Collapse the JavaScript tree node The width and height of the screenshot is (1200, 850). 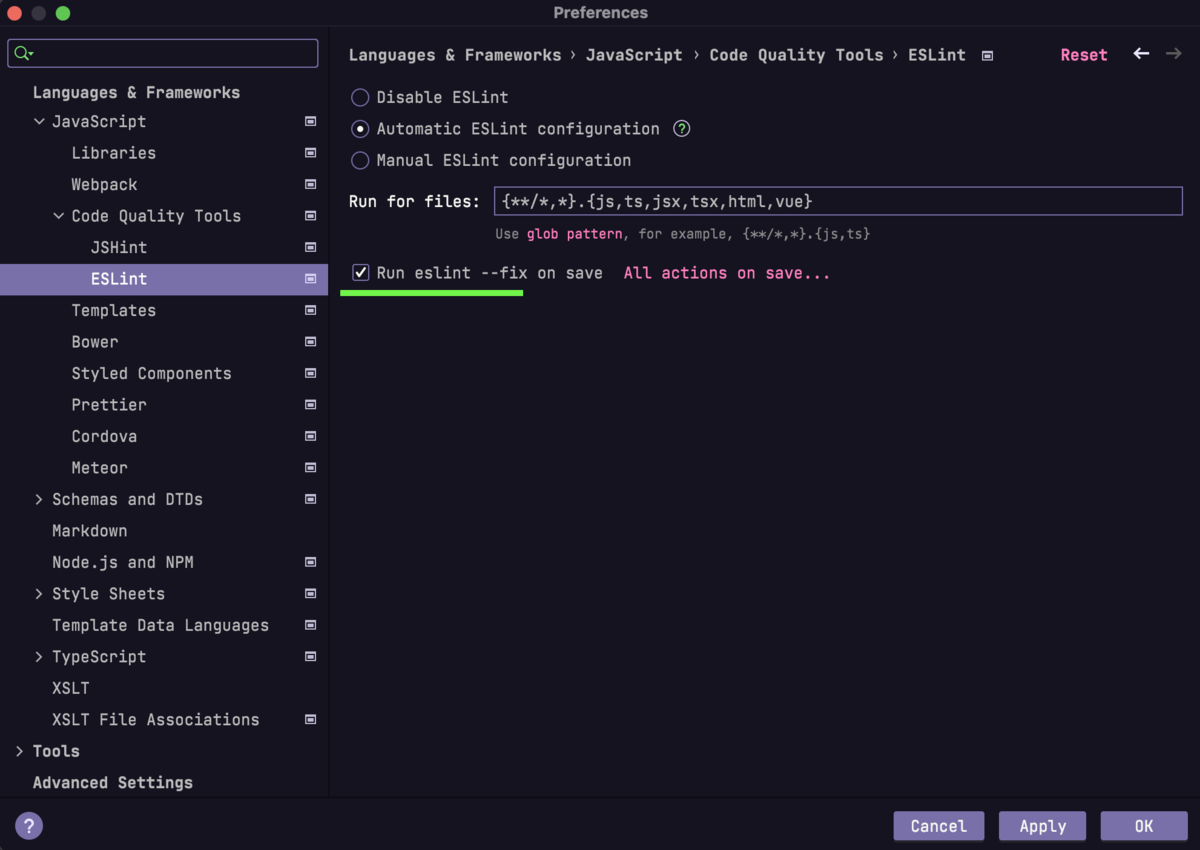point(39,122)
